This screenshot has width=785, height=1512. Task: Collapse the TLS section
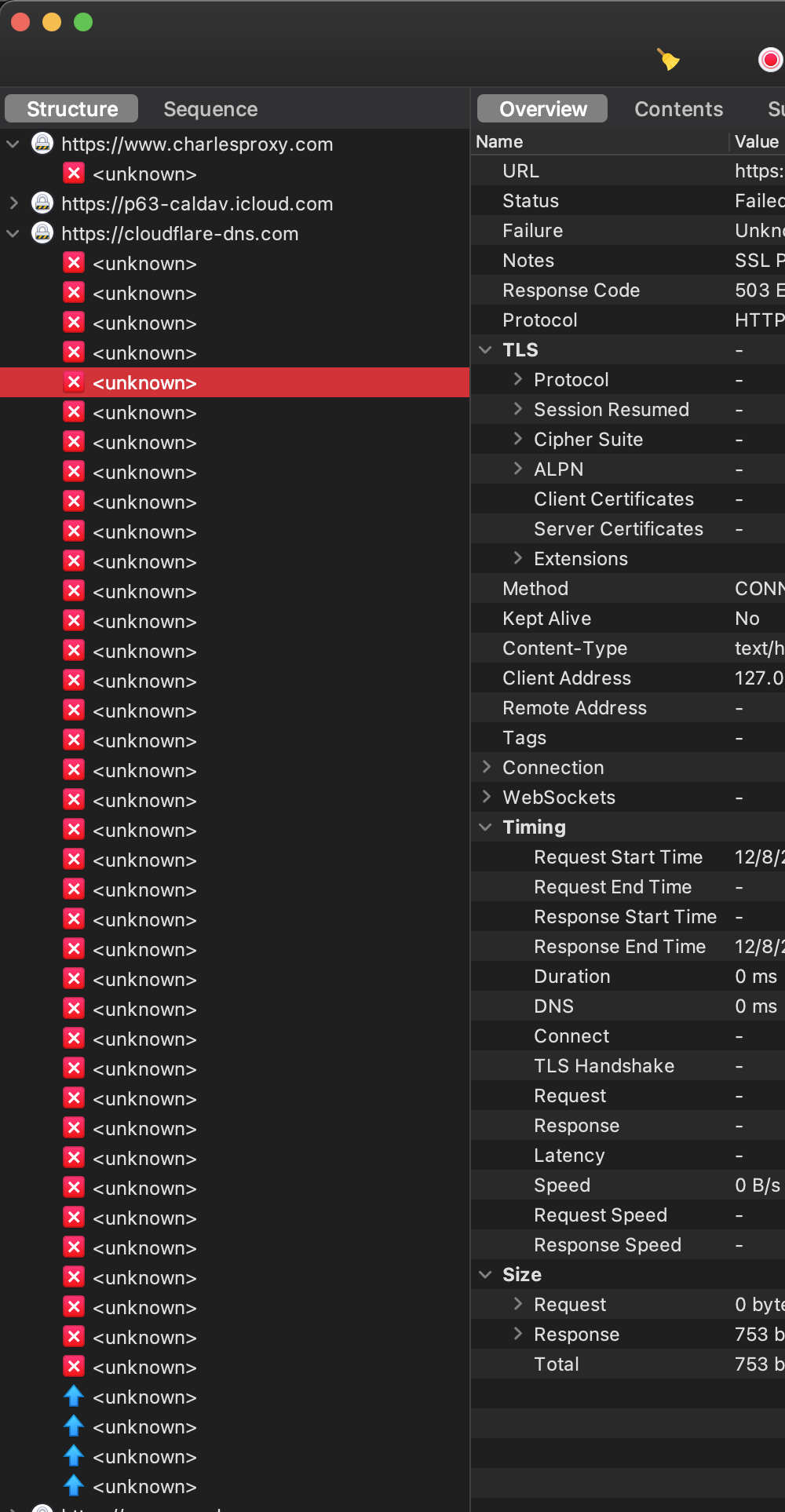click(485, 350)
